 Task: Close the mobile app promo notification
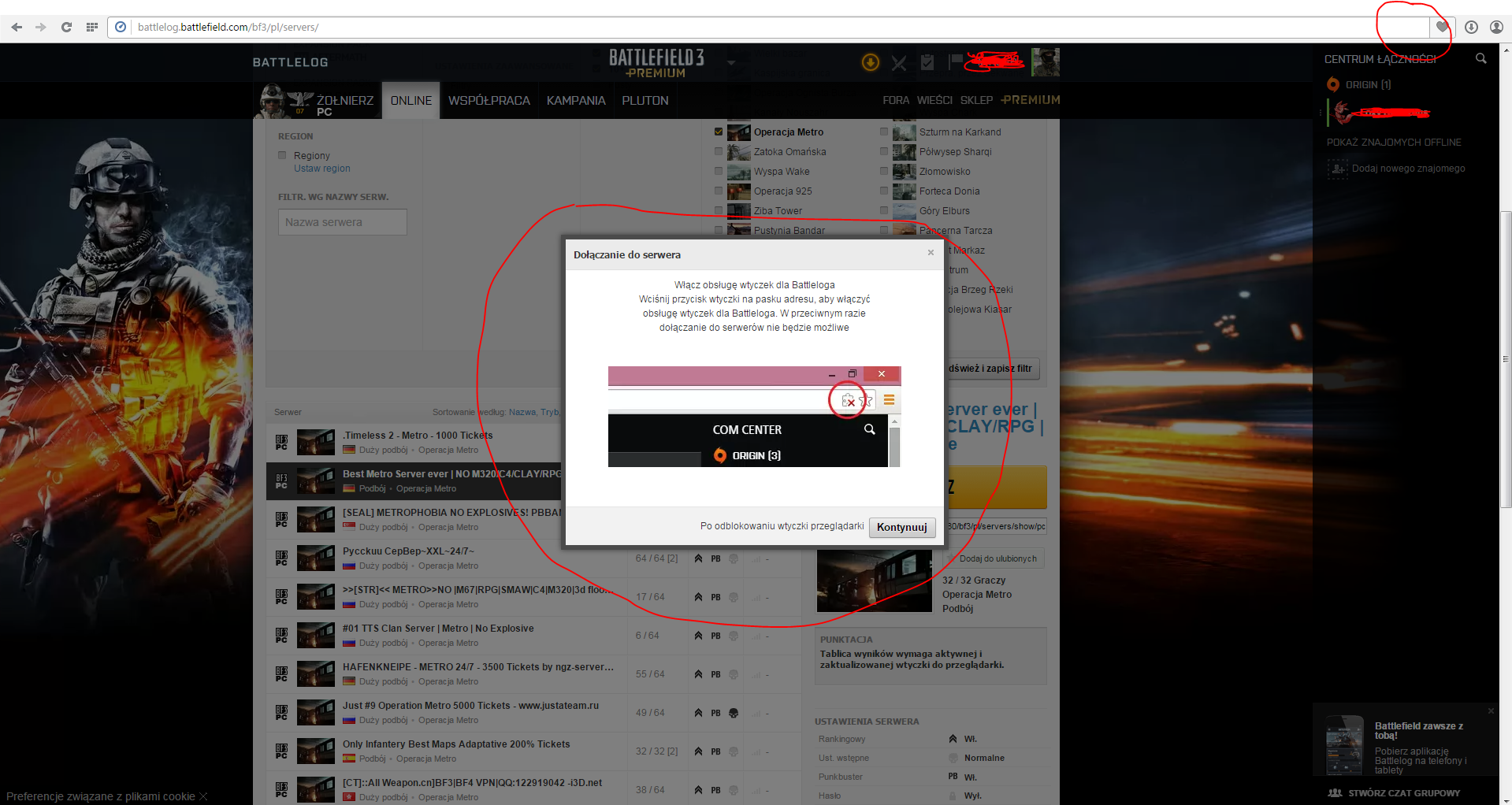point(1491,710)
